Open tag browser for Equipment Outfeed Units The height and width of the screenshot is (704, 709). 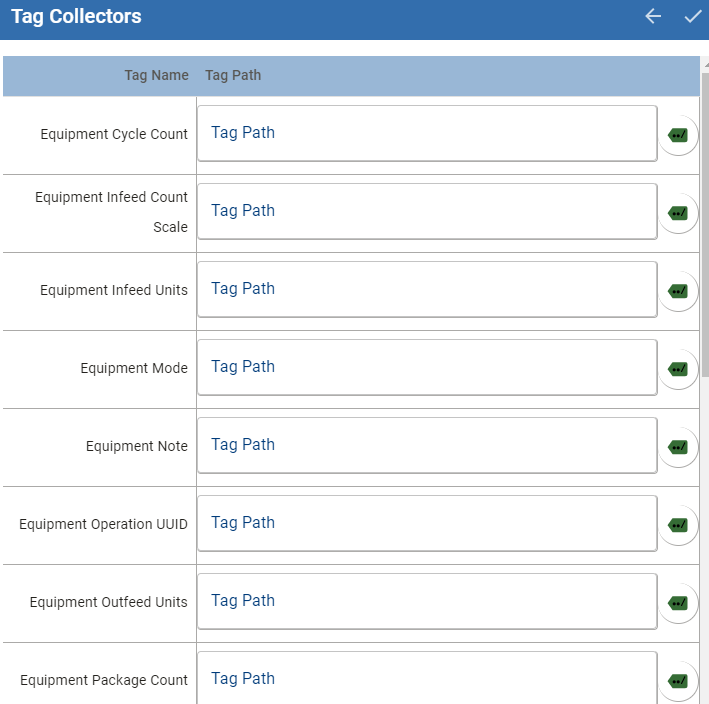pyautogui.click(x=678, y=603)
